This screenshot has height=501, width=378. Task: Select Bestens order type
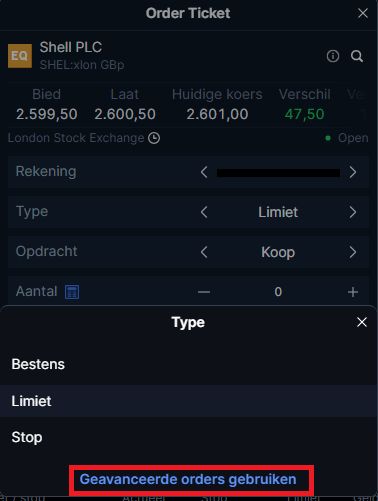pos(189,364)
